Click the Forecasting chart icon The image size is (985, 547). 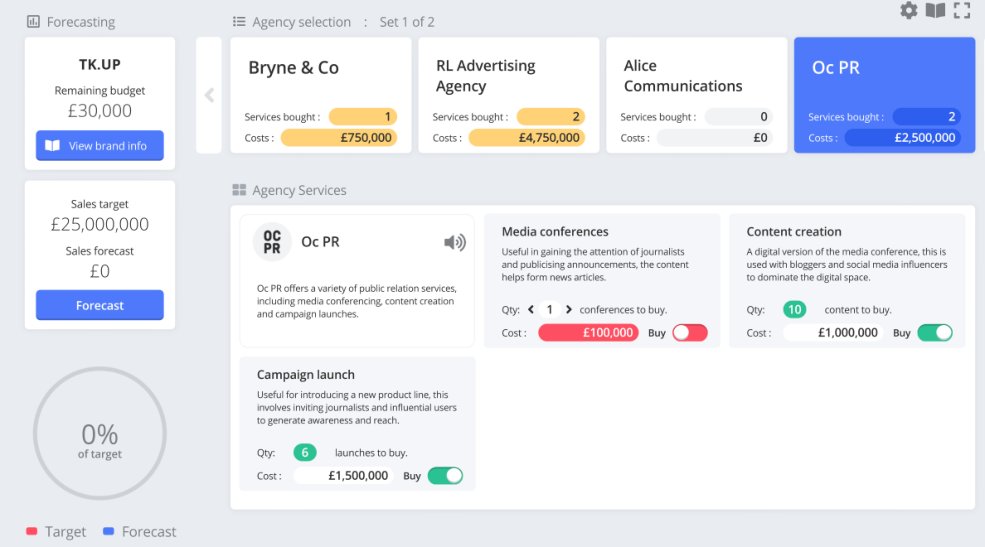pos(33,22)
